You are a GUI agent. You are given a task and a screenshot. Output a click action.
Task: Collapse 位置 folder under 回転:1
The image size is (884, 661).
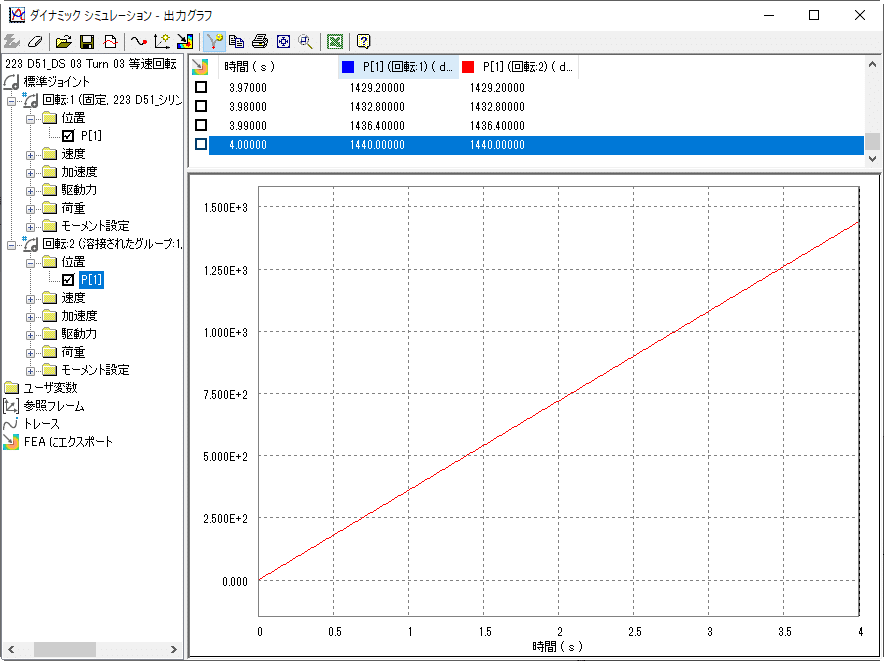30,119
